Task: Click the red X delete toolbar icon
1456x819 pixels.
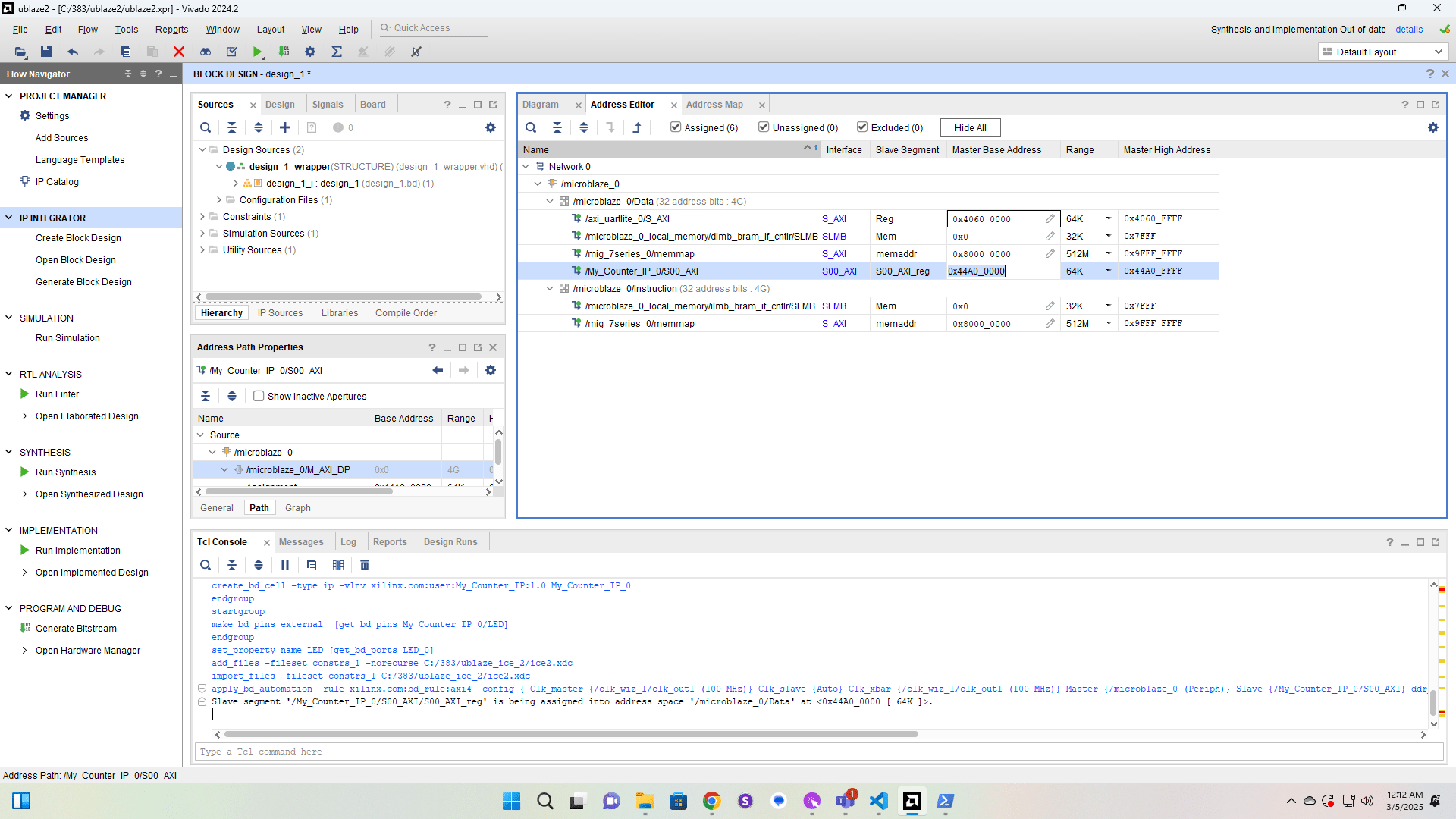Action: (179, 52)
